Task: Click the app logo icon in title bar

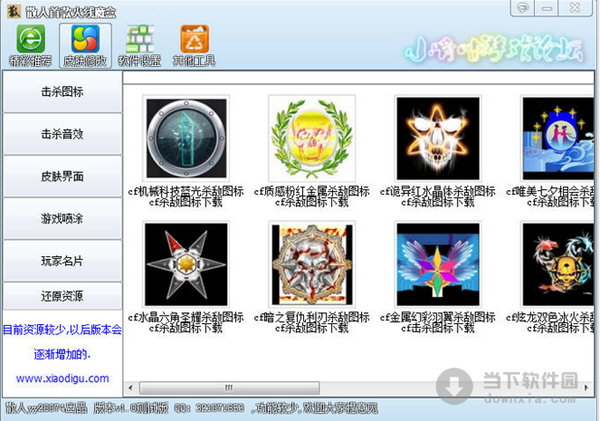Action: coord(13,11)
